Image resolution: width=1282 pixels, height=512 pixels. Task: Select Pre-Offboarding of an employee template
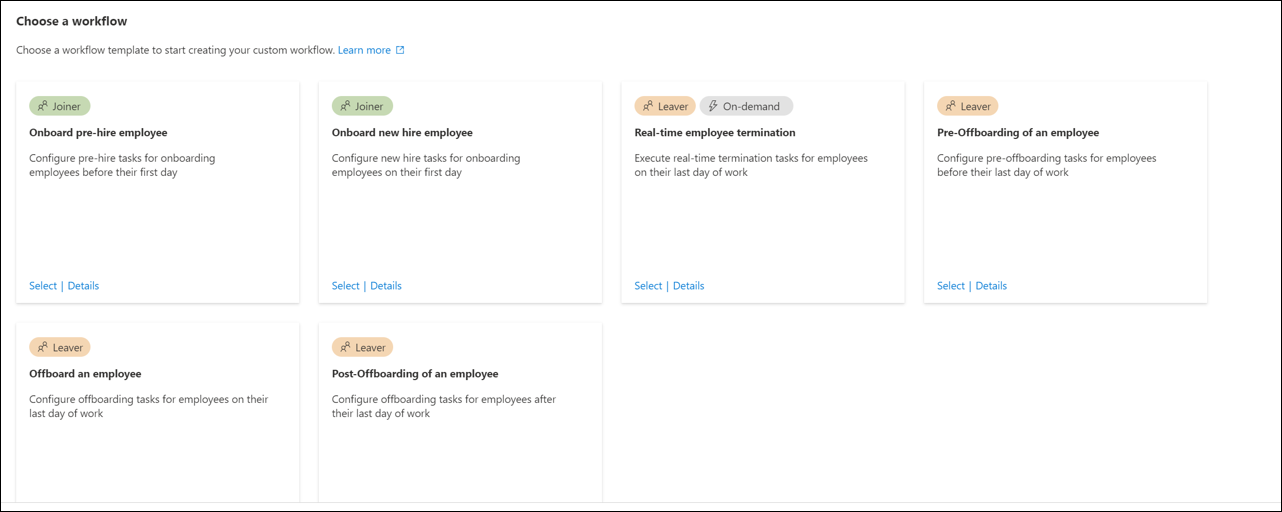click(x=951, y=286)
